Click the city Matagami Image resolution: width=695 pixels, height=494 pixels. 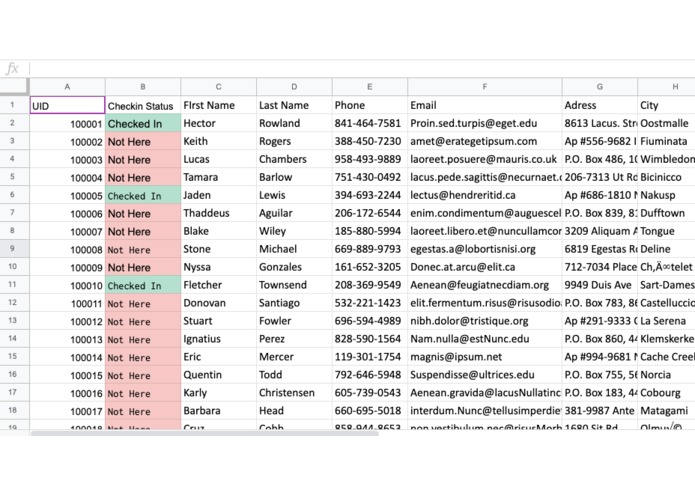tap(664, 411)
